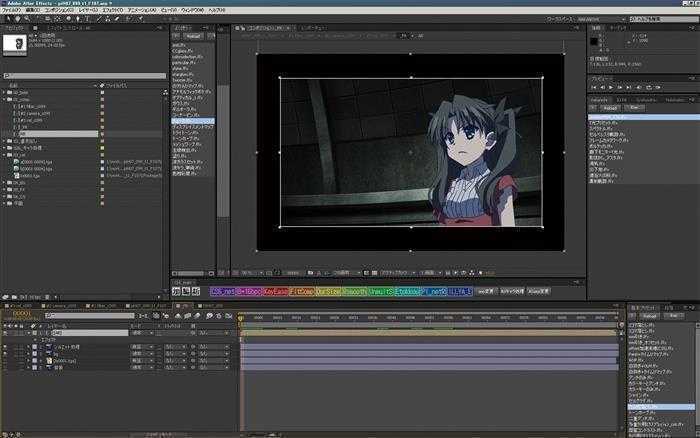This screenshot has width=700, height=438.
Task: Open parent dropdown for layer 4
Action: coord(213,361)
